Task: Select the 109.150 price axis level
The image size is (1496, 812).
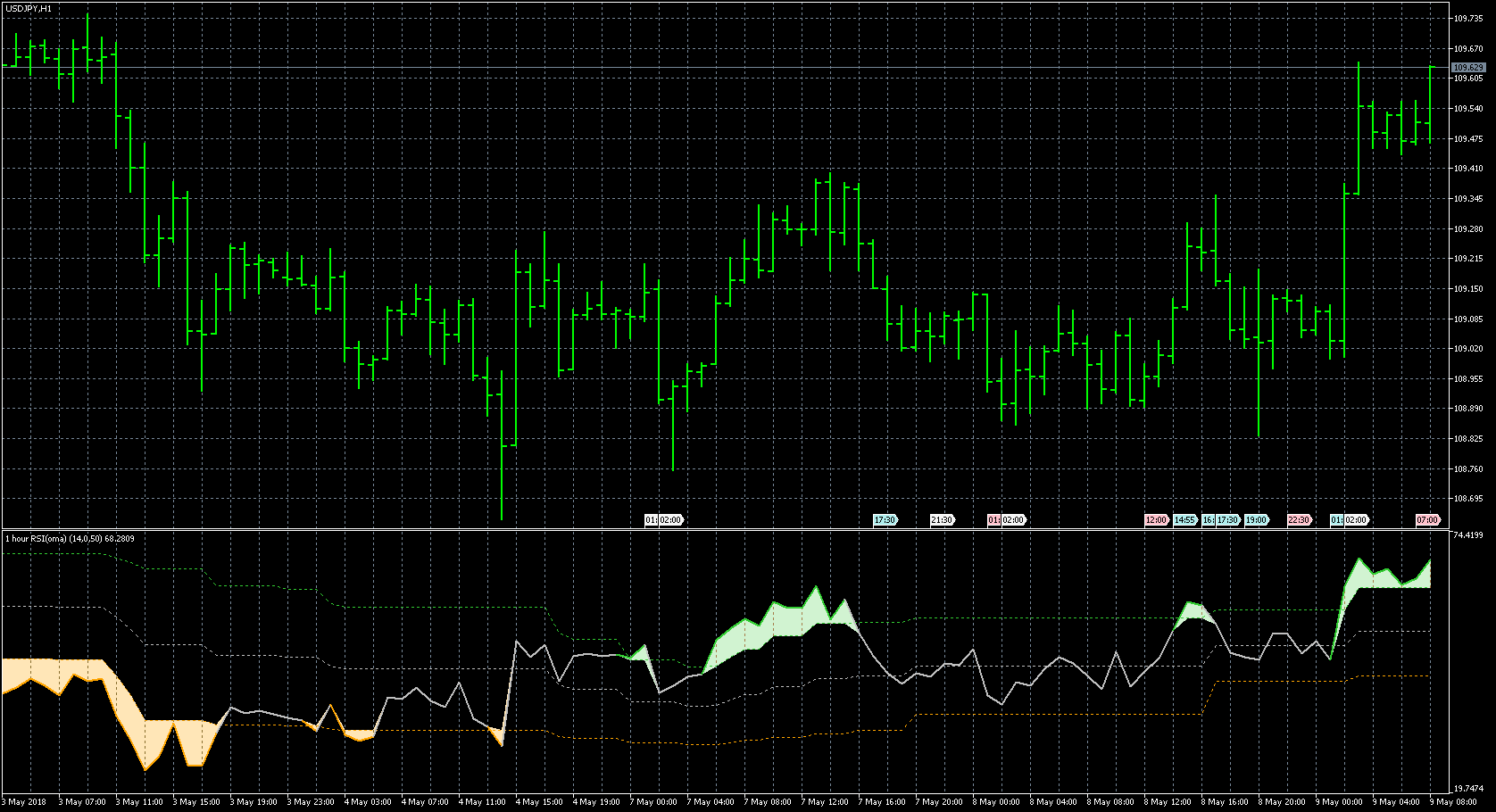Action: pyautogui.click(x=1467, y=289)
